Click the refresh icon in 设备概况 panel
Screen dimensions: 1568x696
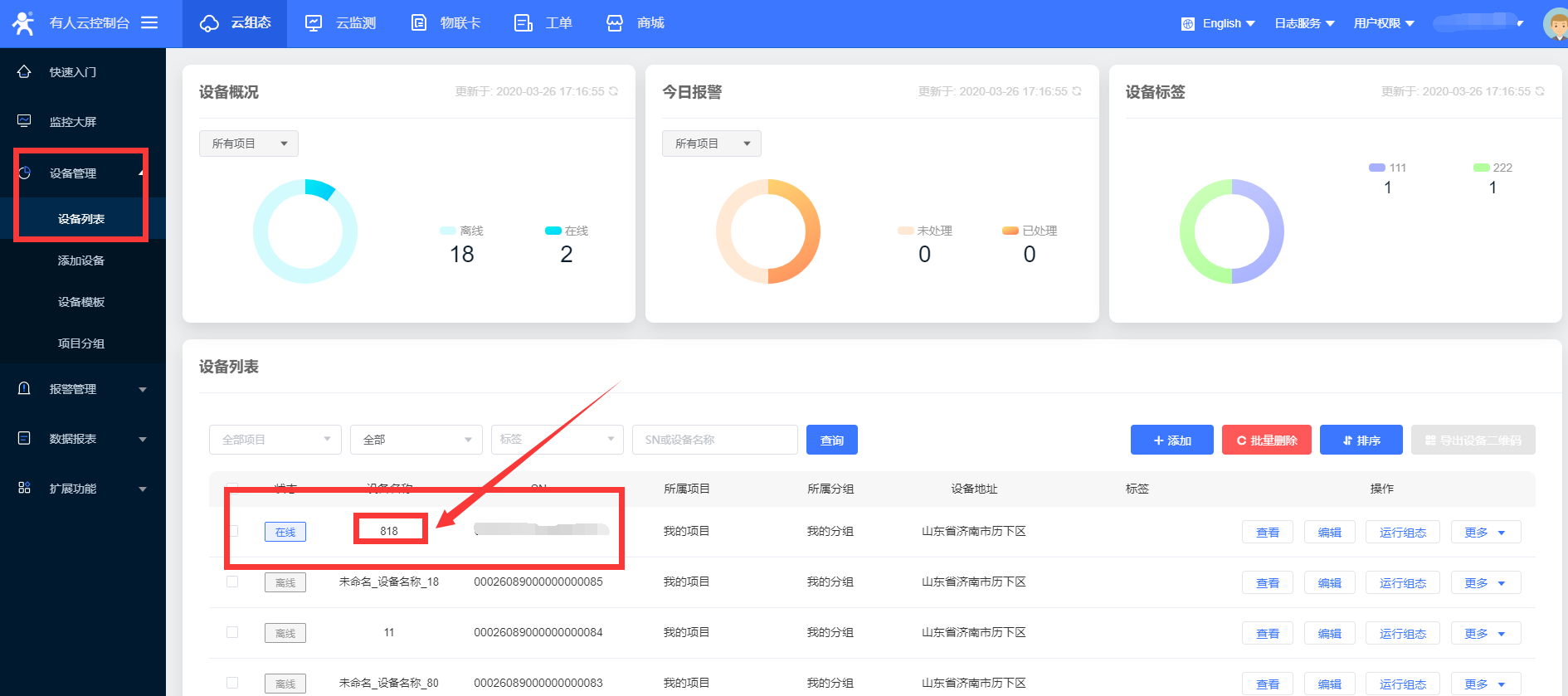[614, 91]
